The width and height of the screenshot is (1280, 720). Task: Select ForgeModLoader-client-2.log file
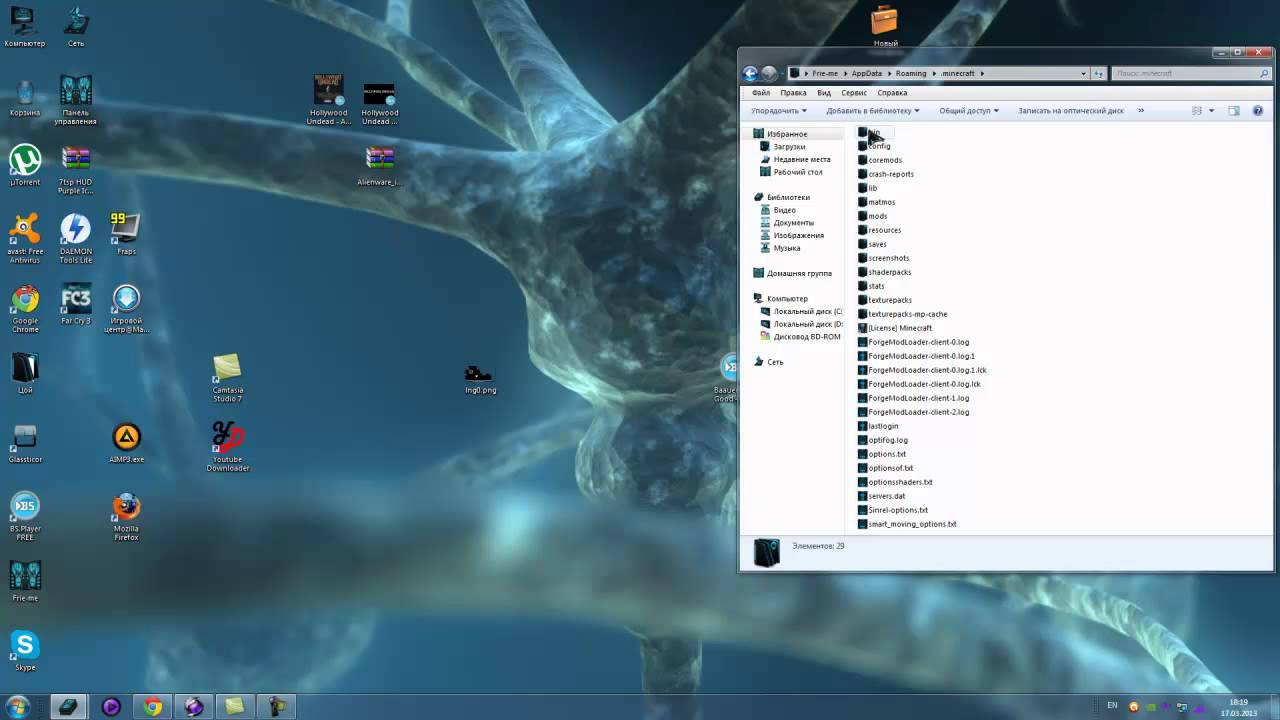tap(913, 412)
